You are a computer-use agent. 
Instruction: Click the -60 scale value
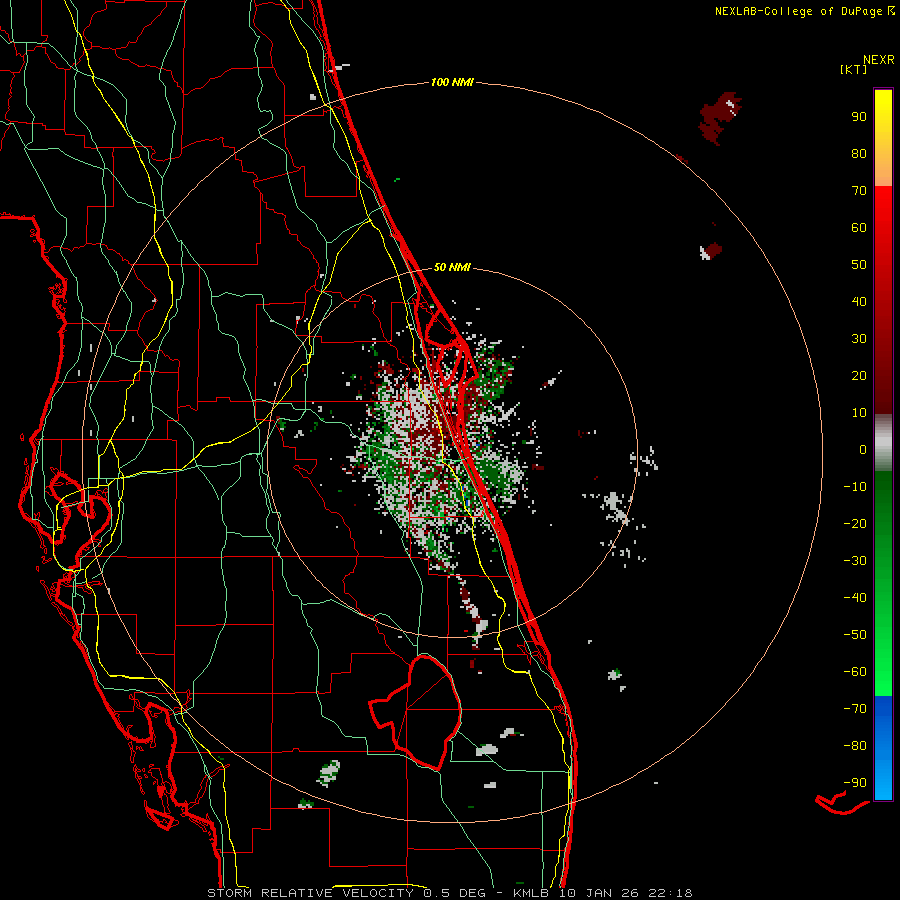855,672
